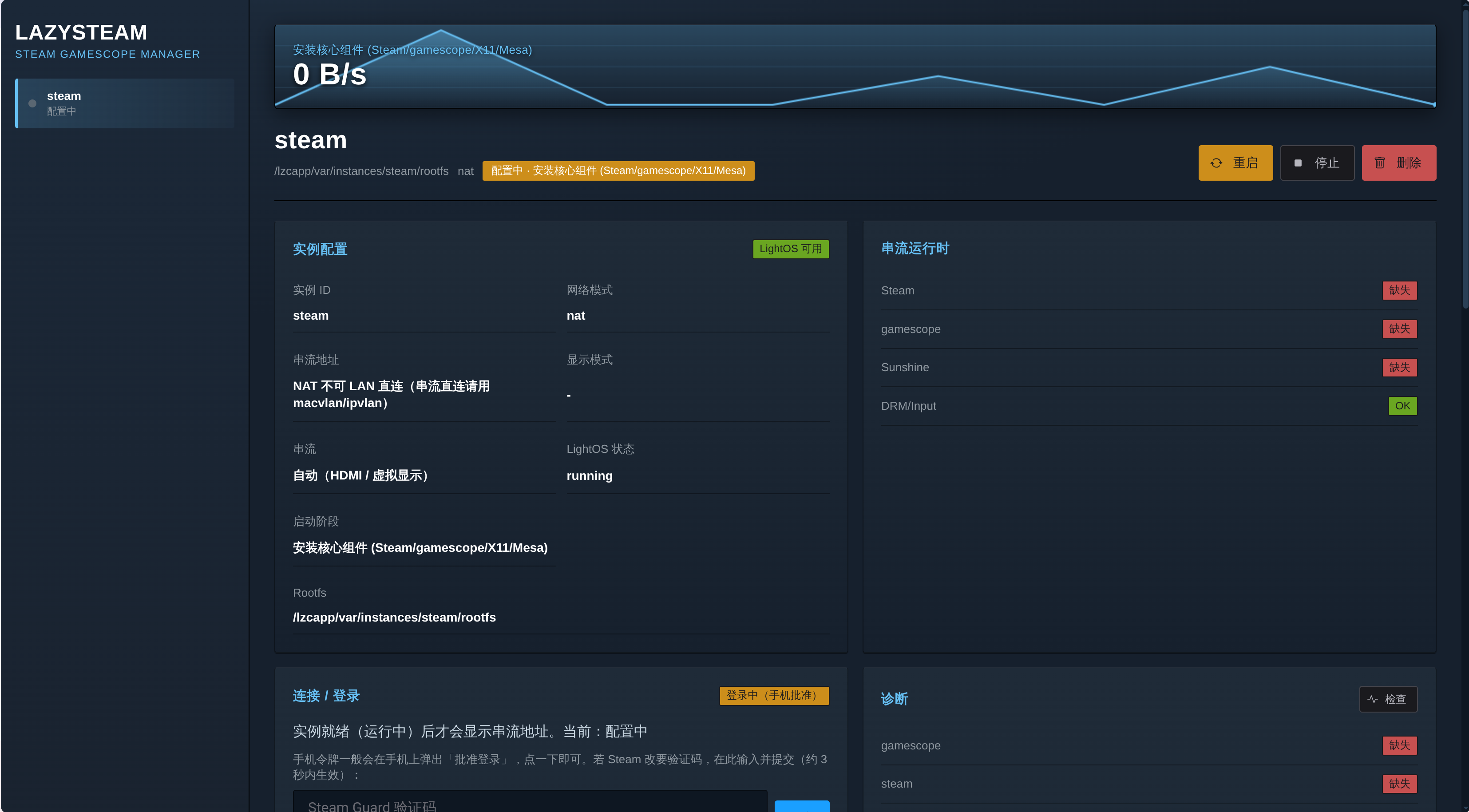Stop the instance using 停止 button

(1317, 163)
